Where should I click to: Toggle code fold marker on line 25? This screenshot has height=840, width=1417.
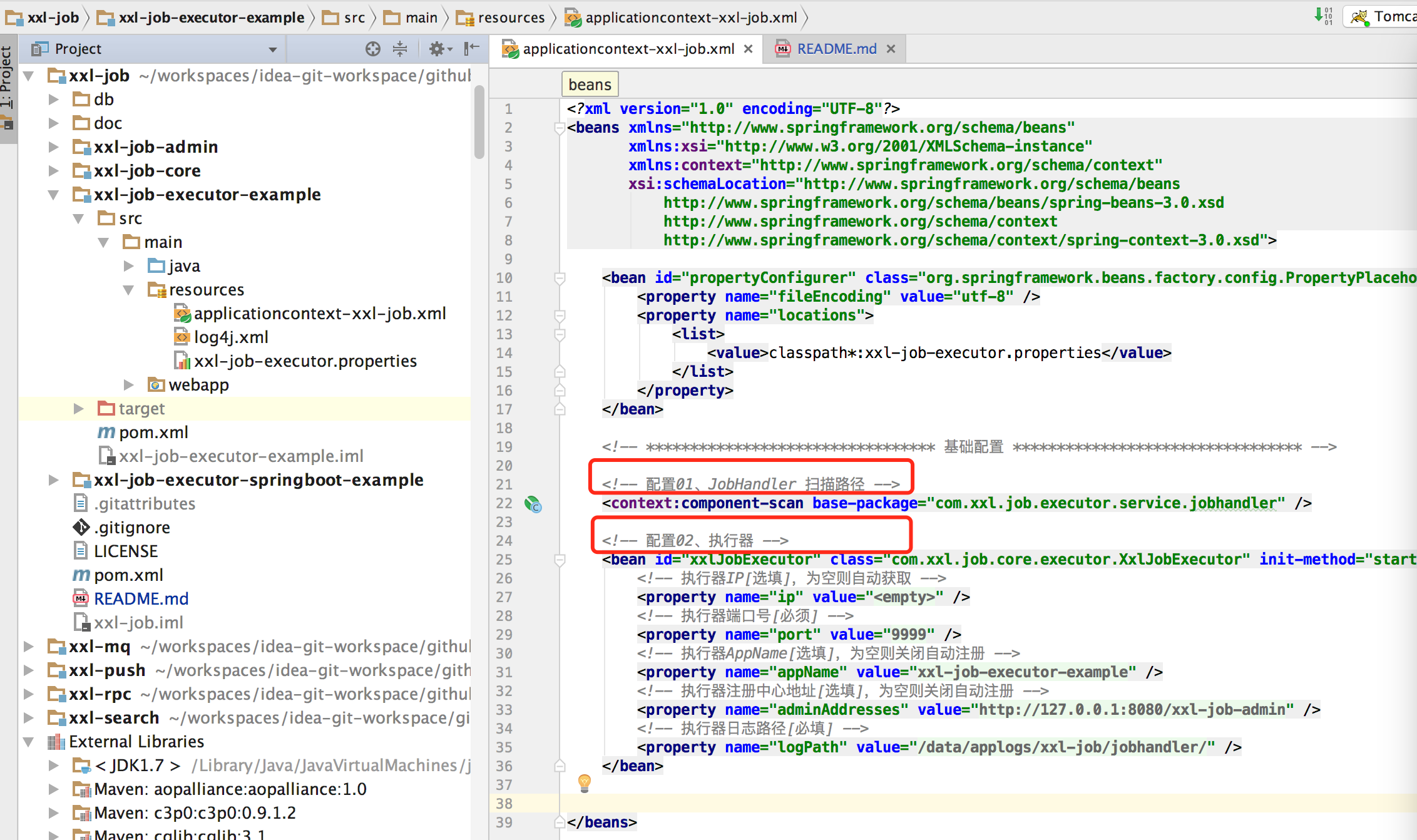[x=560, y=560]
